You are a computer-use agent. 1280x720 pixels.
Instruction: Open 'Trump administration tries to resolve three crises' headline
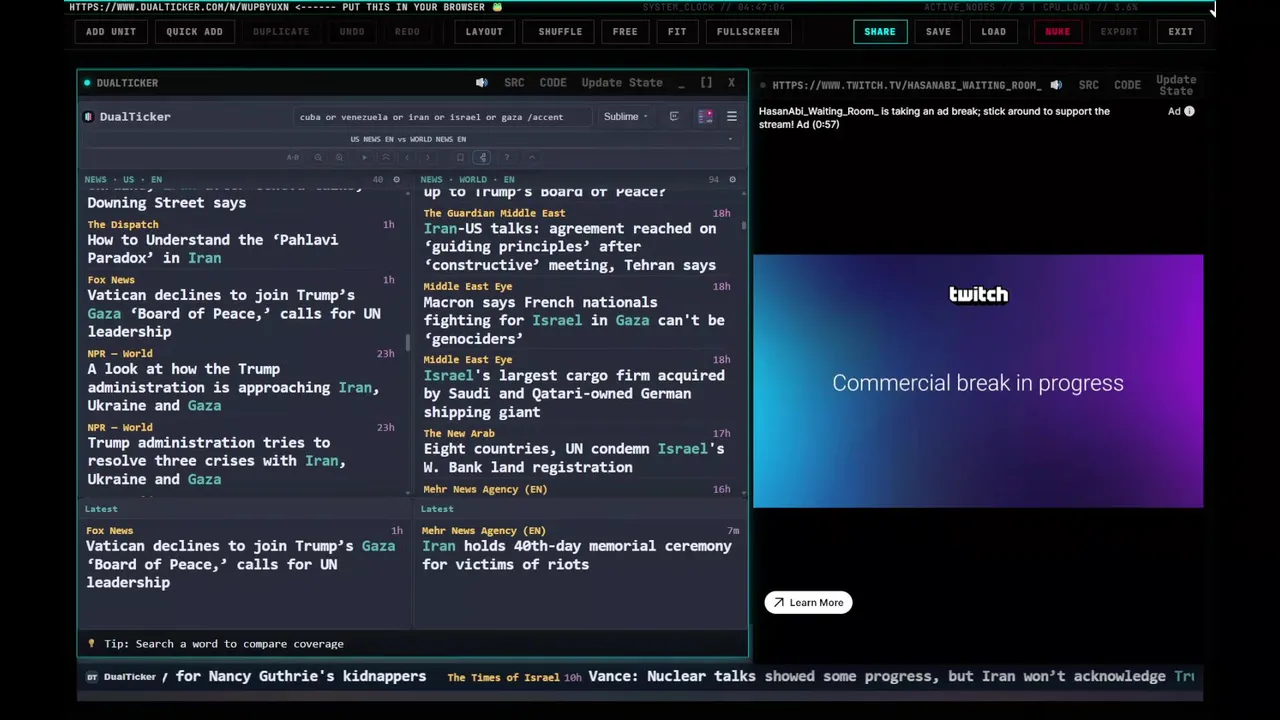[216, 461]
